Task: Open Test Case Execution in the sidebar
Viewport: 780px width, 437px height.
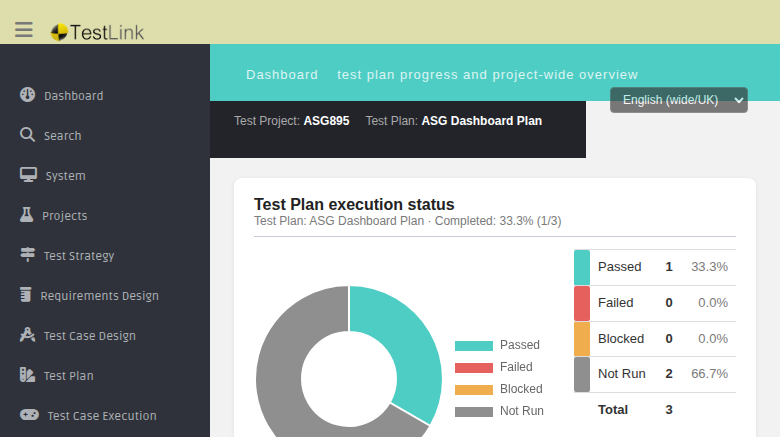Action: [102, 416]
